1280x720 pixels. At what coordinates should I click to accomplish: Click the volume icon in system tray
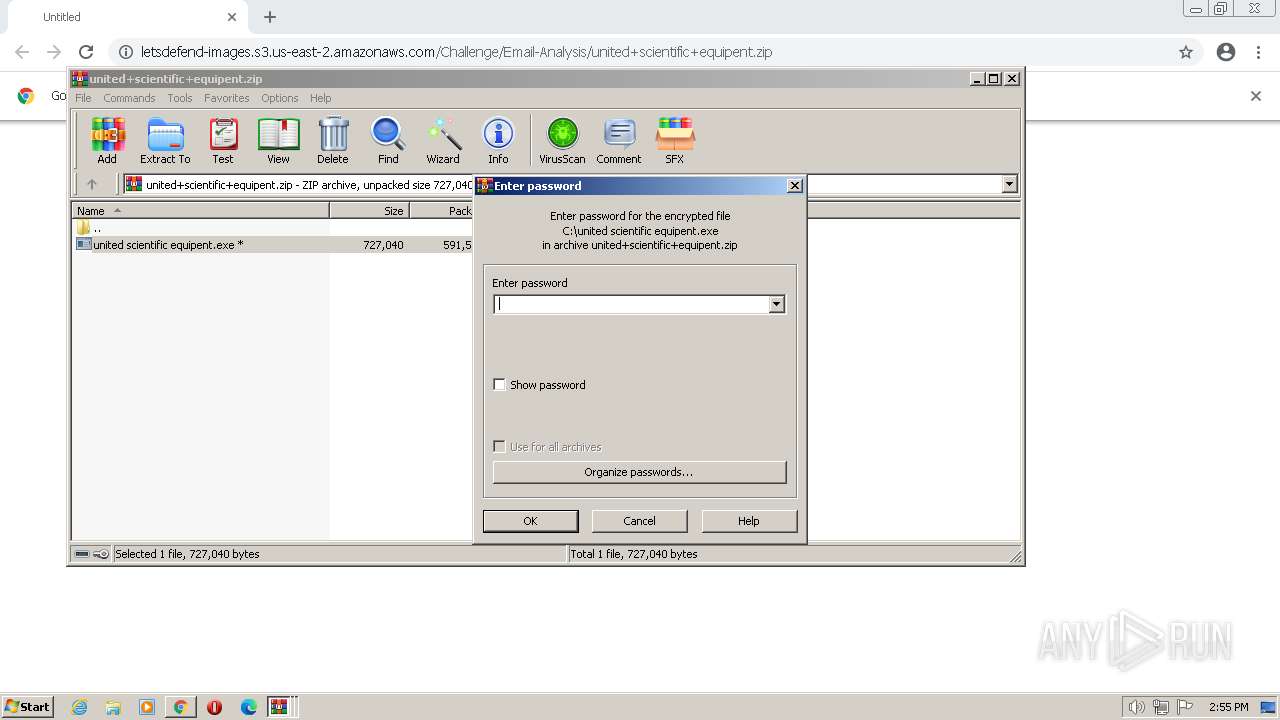click(1137, 707)
